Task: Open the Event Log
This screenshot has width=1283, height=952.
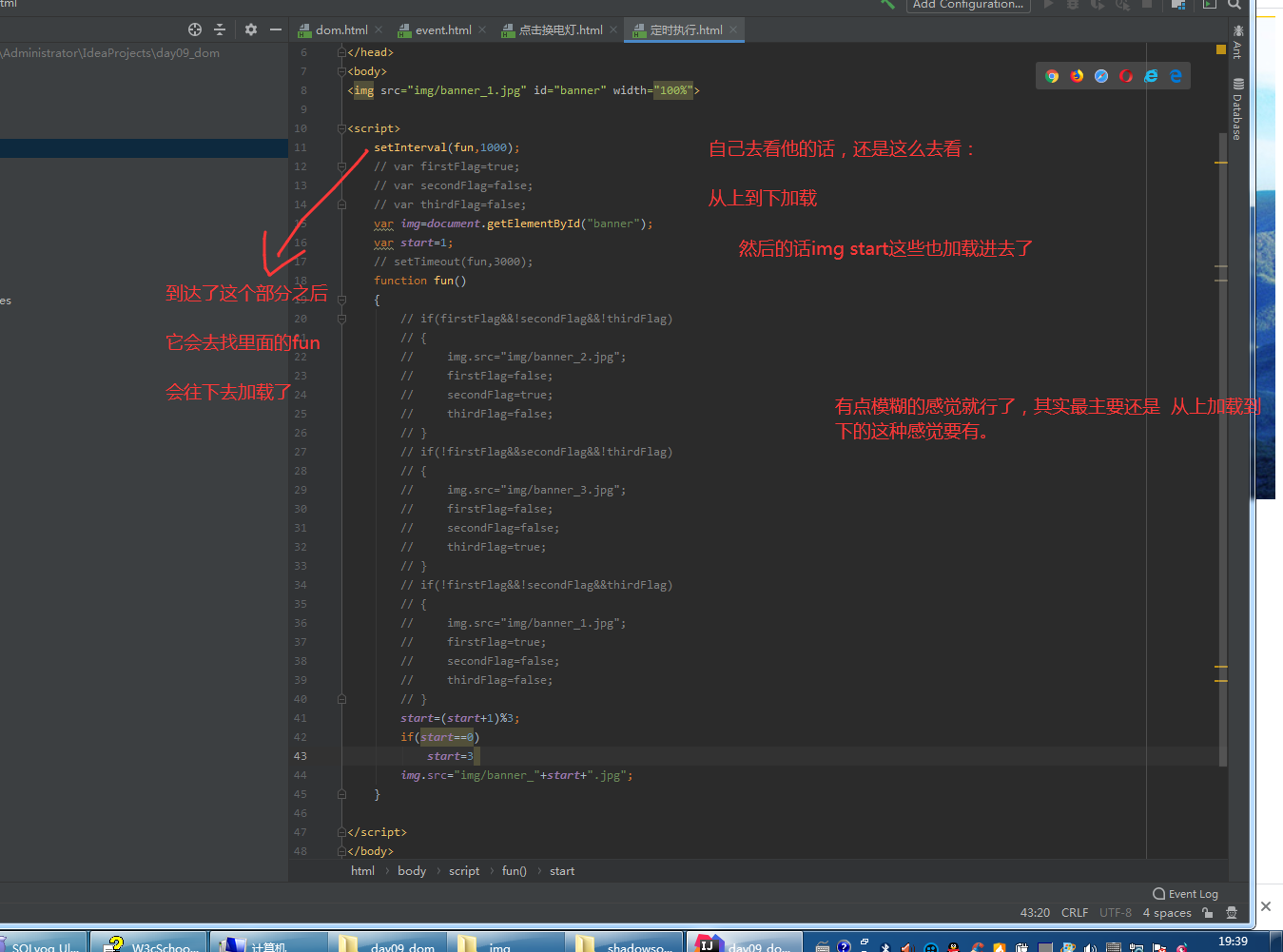Action: click(x=1185, y=894)
